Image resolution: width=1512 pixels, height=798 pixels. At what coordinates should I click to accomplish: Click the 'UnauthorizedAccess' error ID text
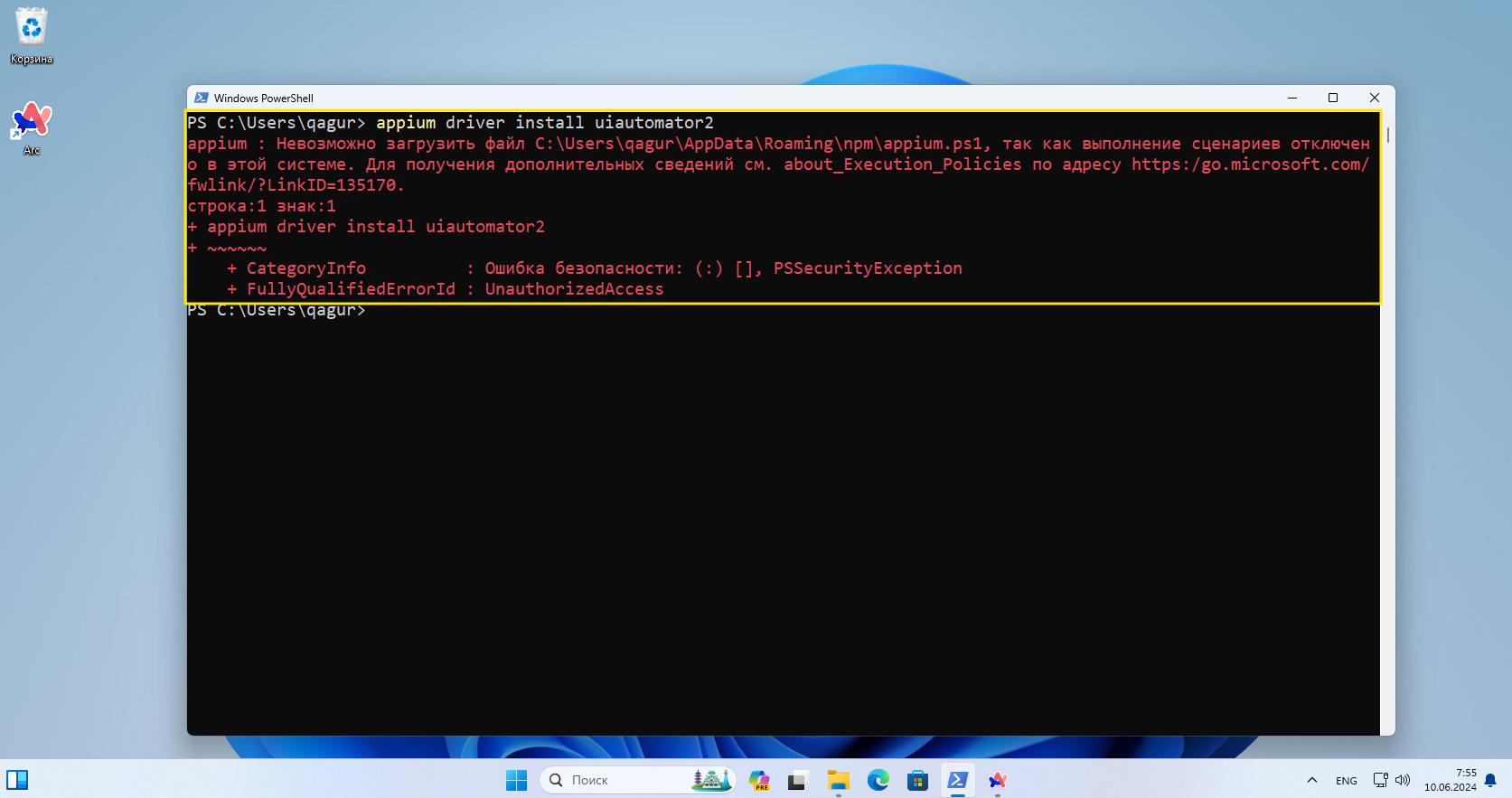[574, 289]
